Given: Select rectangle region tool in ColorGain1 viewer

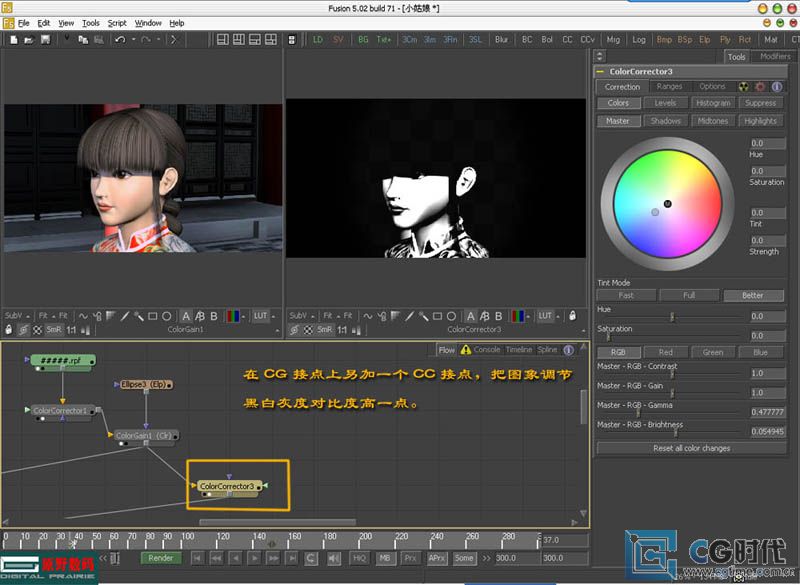Looking at the screenshot, I should [153, 316].
